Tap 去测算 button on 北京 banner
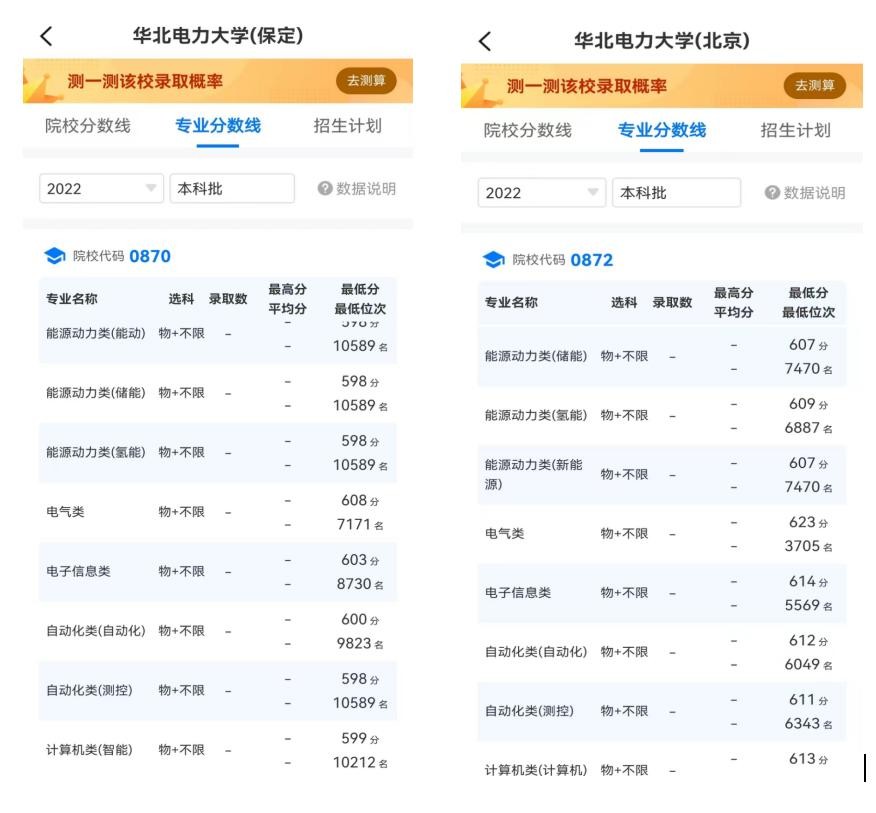Image resolution: width=876 pixels, height=813 pixels. 814,86
